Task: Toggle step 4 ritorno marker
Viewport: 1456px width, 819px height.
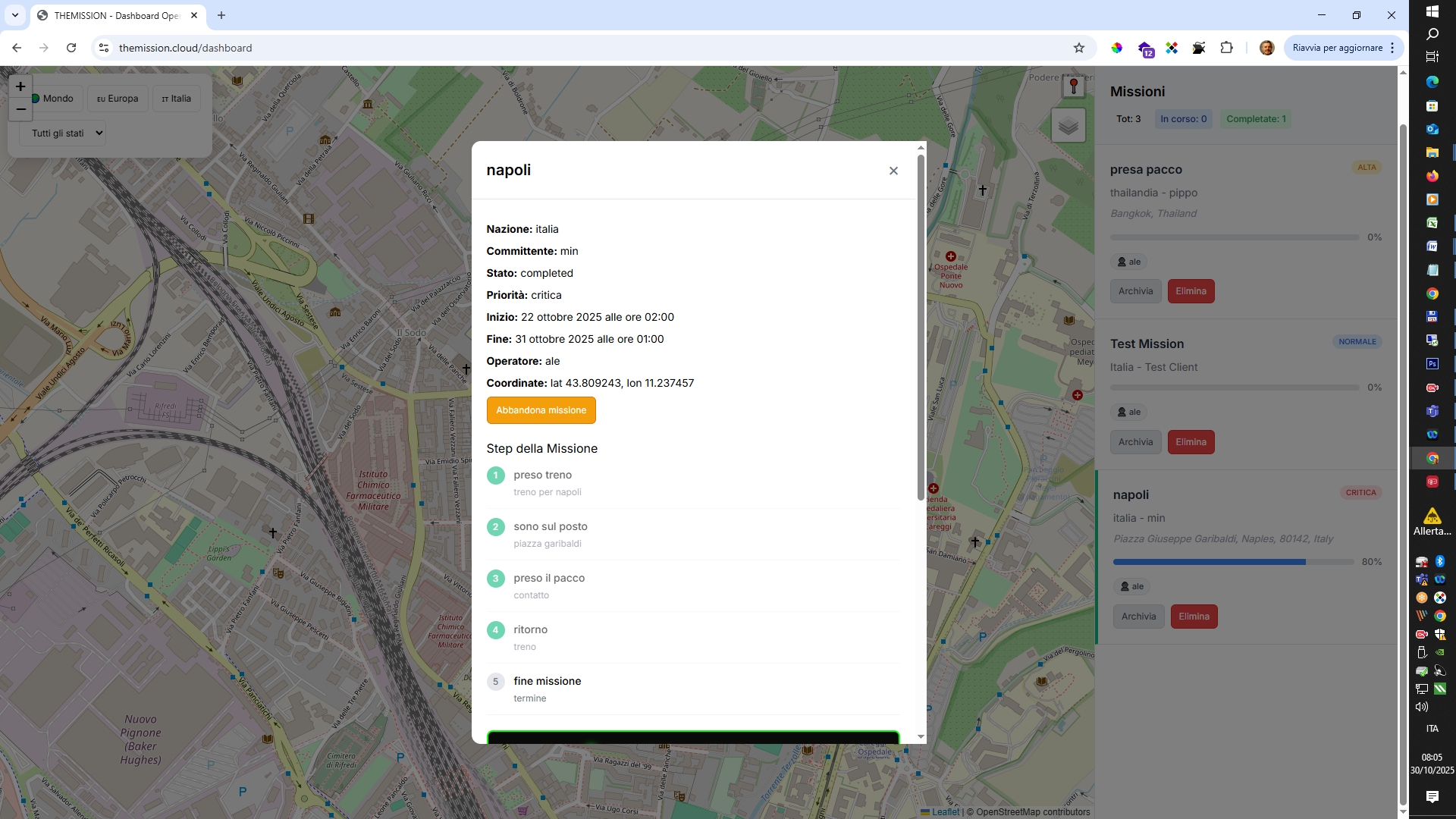Action: pos(495,630)
